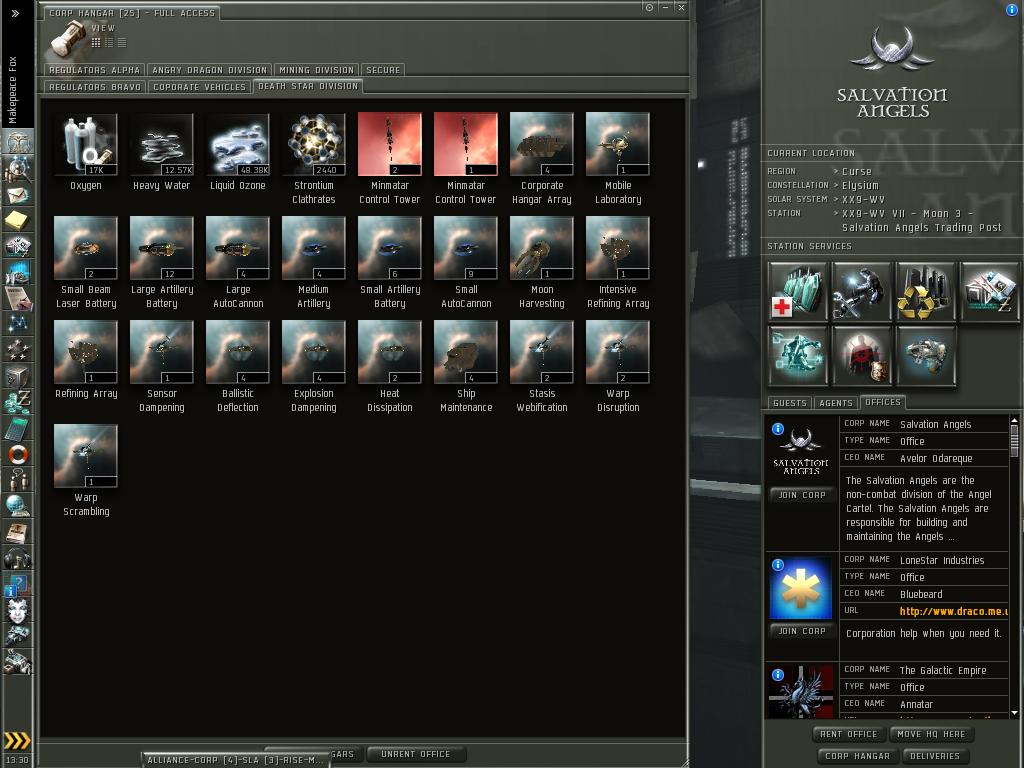Viewport: 1024px width, 768px height.
Task: Open the headphones jukebox icon
Action: tap(18, 558)
